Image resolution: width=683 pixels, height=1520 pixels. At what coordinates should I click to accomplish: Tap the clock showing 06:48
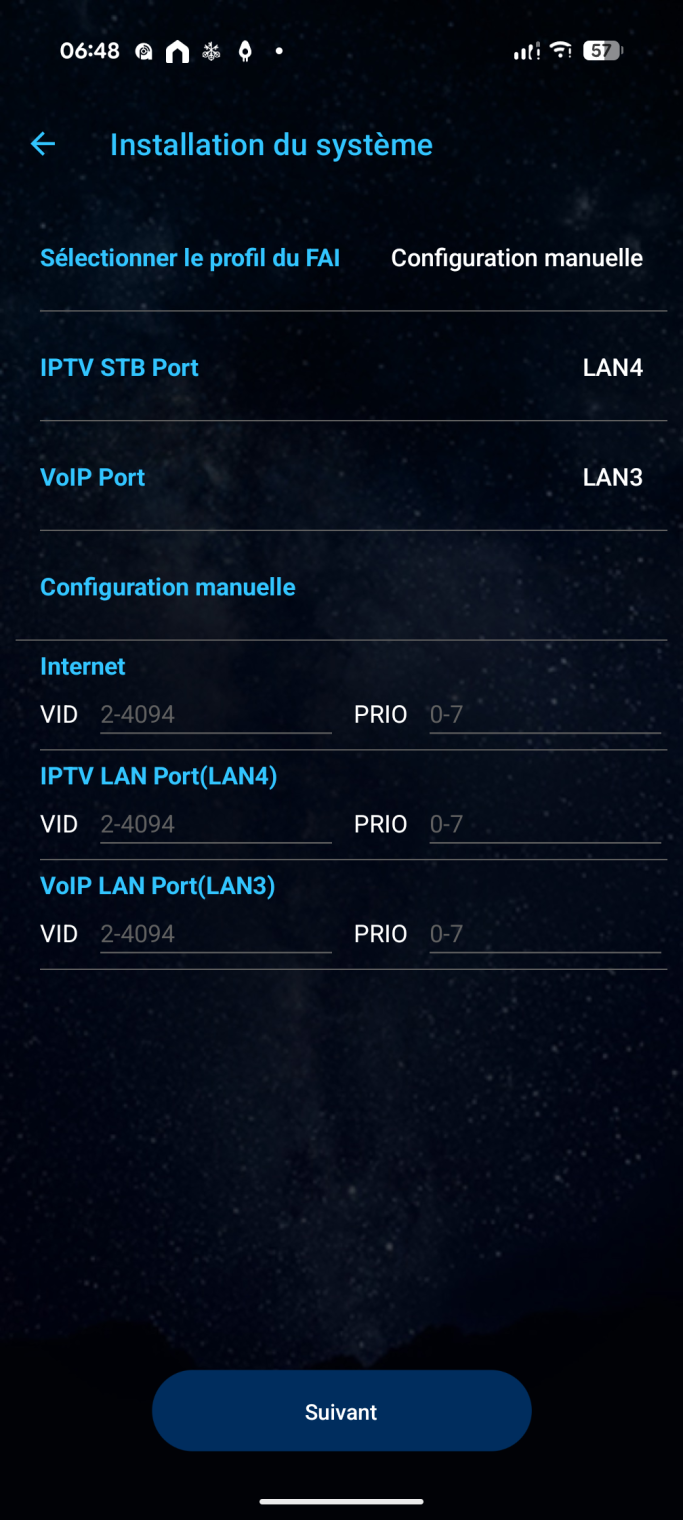[90, 51]
